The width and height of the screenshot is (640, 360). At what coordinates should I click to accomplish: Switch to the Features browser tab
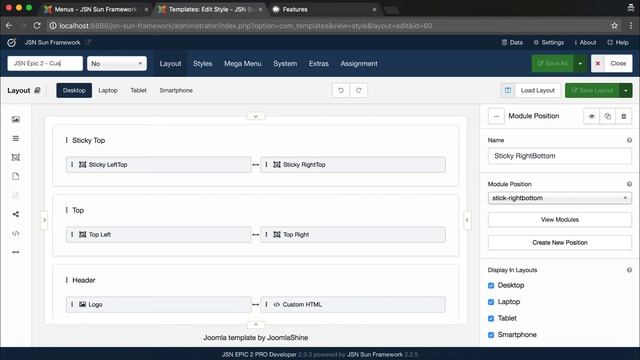pos(325,9)
